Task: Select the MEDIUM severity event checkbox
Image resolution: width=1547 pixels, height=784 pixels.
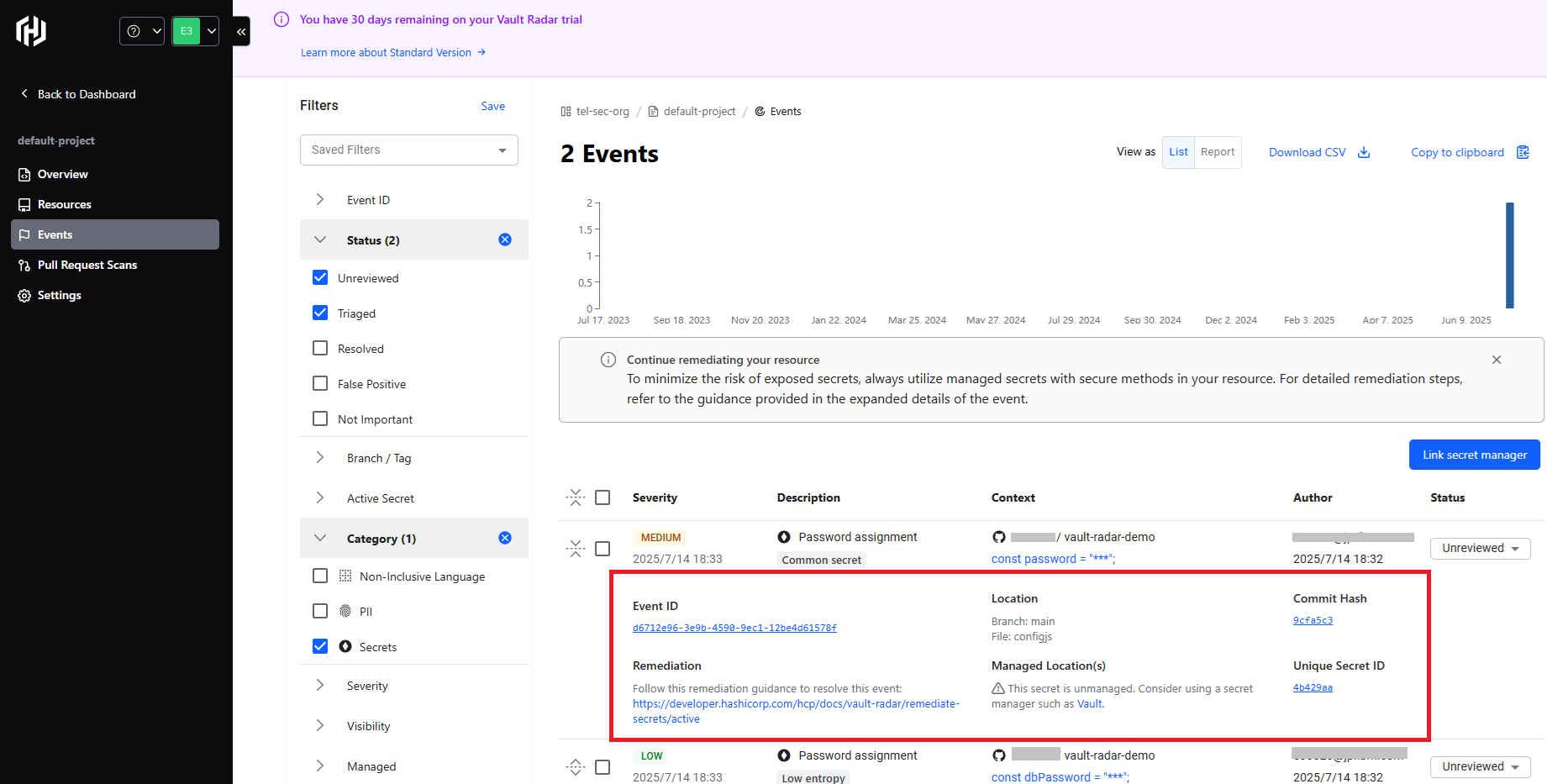Action: click(602, 549)
